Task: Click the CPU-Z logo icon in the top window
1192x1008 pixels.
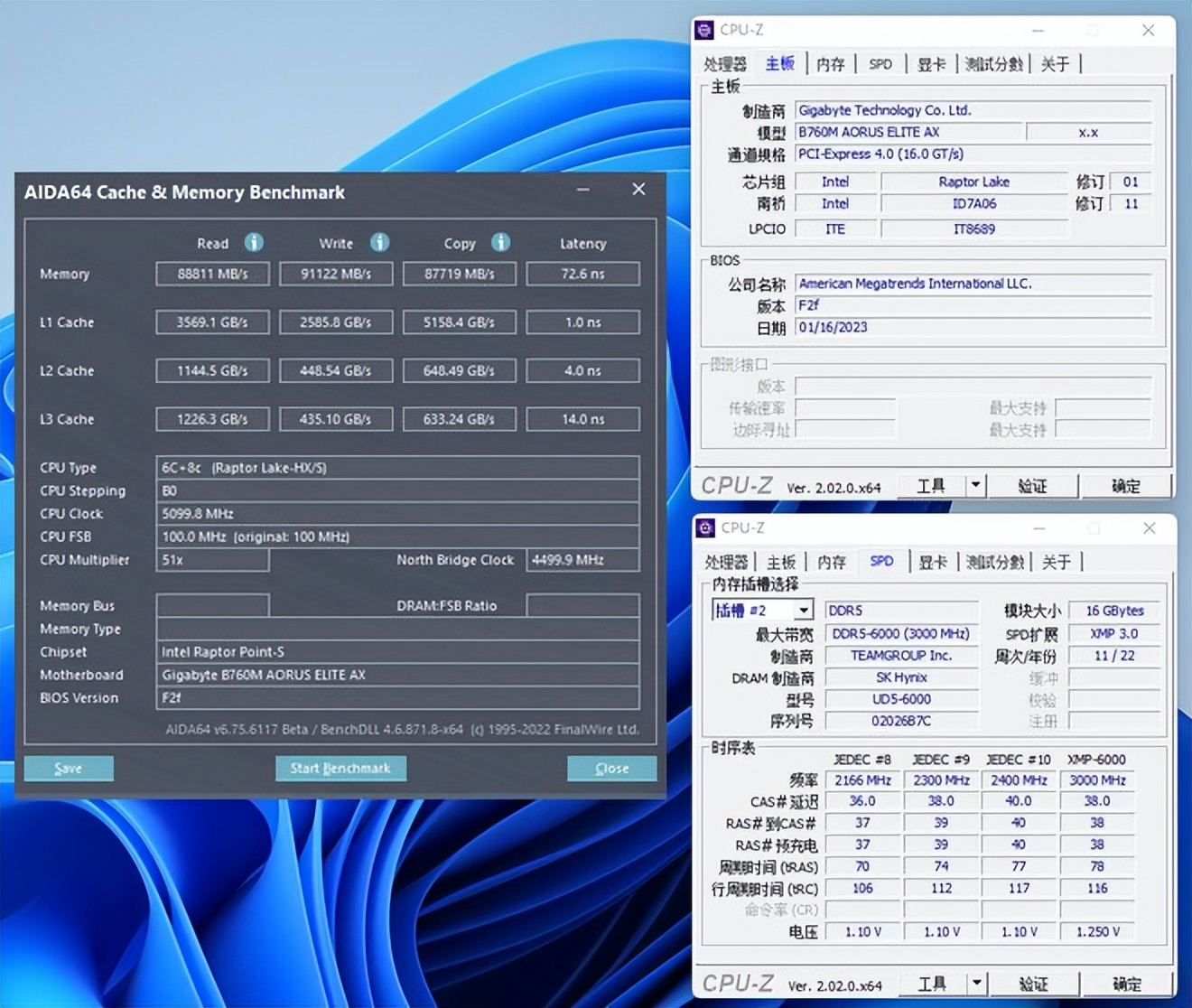Action: tap(706, 30)
